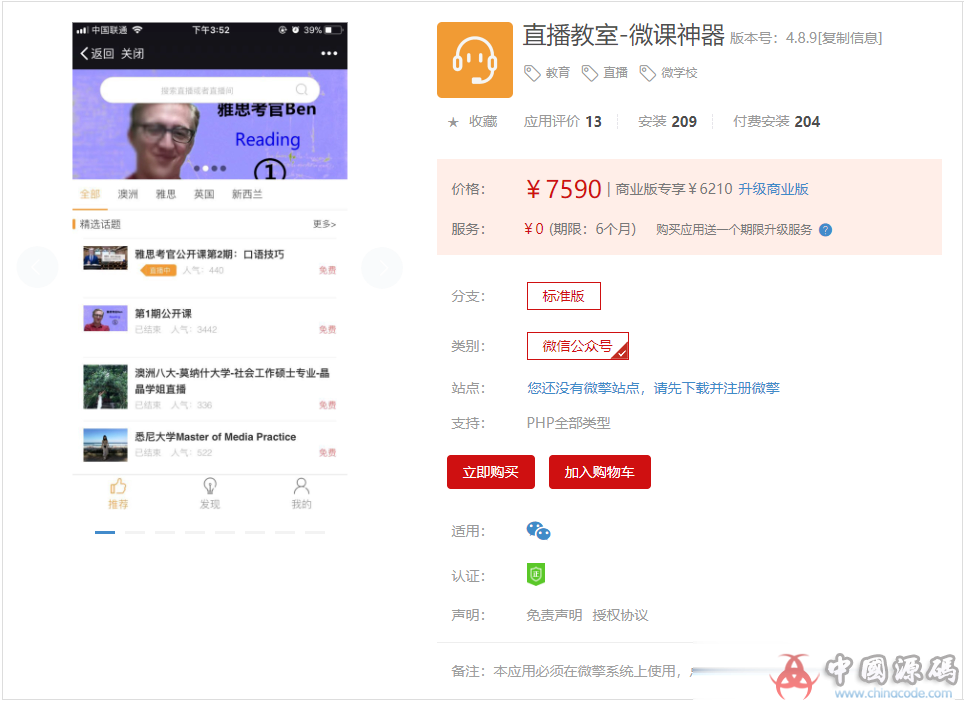Open thumbnail of 澳洲八大-莫纳什大学 course

[x=105, y=387]
